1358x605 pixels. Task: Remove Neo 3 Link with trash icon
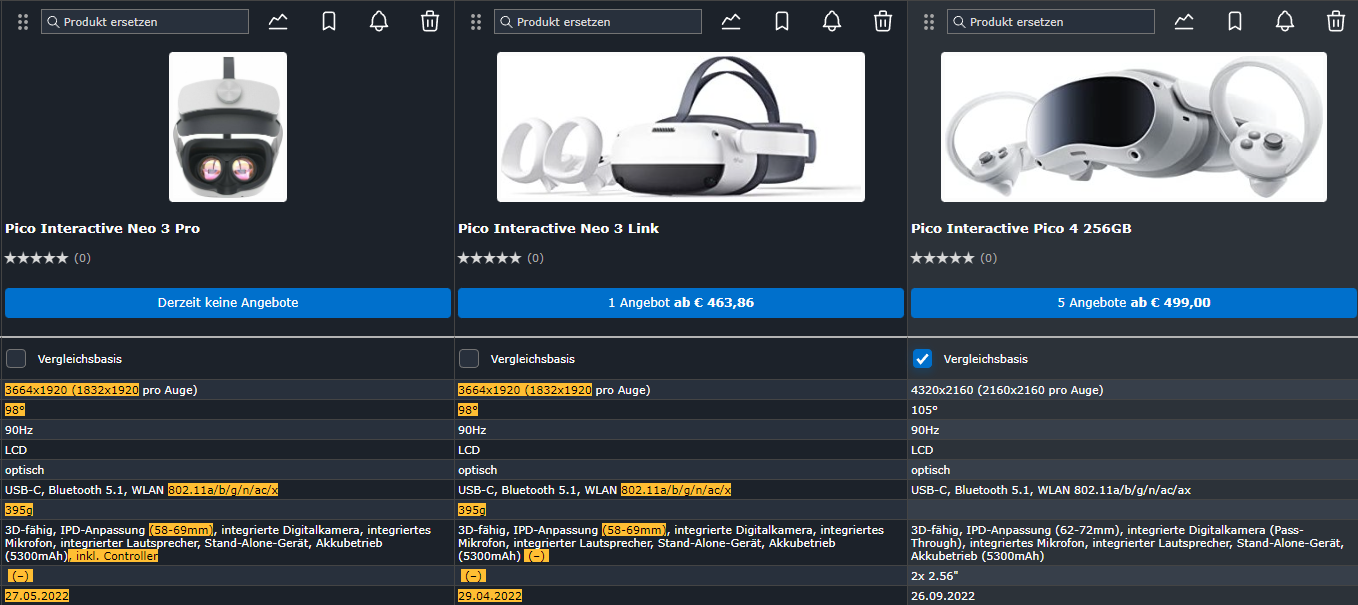tap(883, 21)
